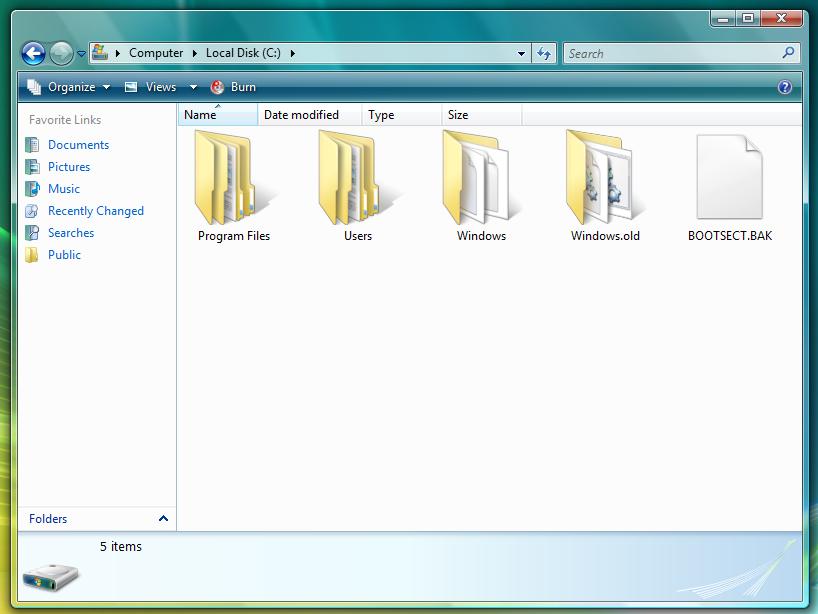Expand the arrow before Computer in breadcrumb

pos(118,53)
